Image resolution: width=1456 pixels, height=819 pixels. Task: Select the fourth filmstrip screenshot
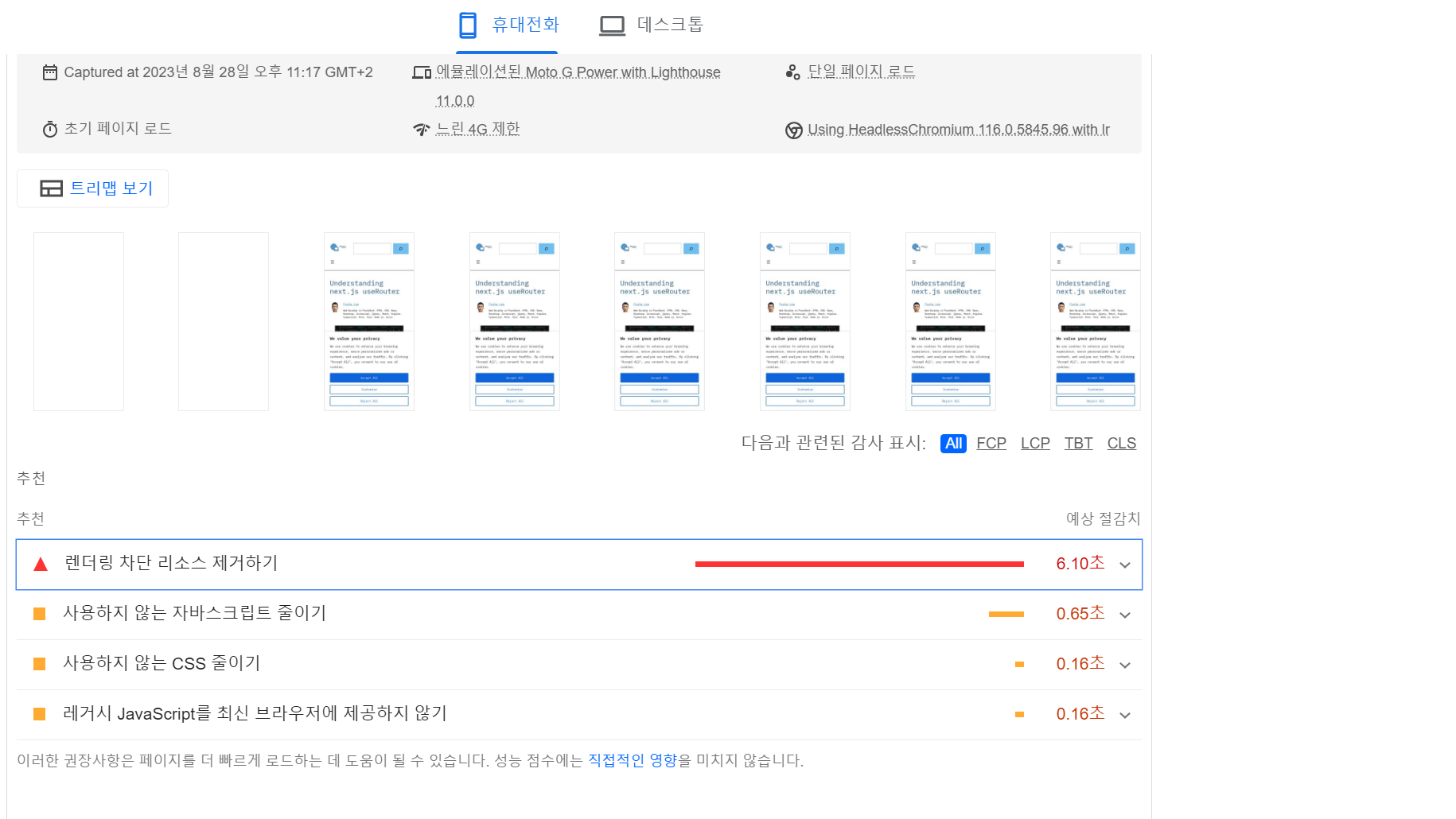point(515,321)
